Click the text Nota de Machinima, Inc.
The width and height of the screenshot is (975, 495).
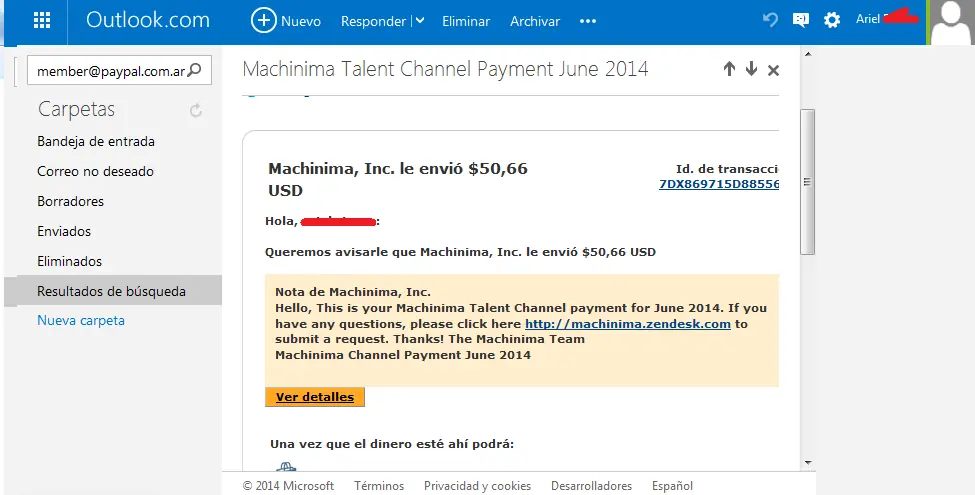point(353,292)
